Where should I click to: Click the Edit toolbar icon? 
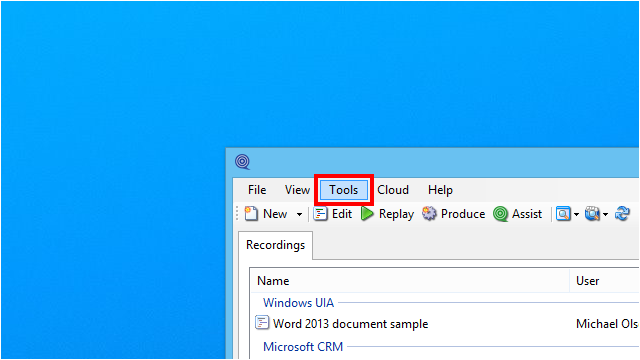point(320,213)
